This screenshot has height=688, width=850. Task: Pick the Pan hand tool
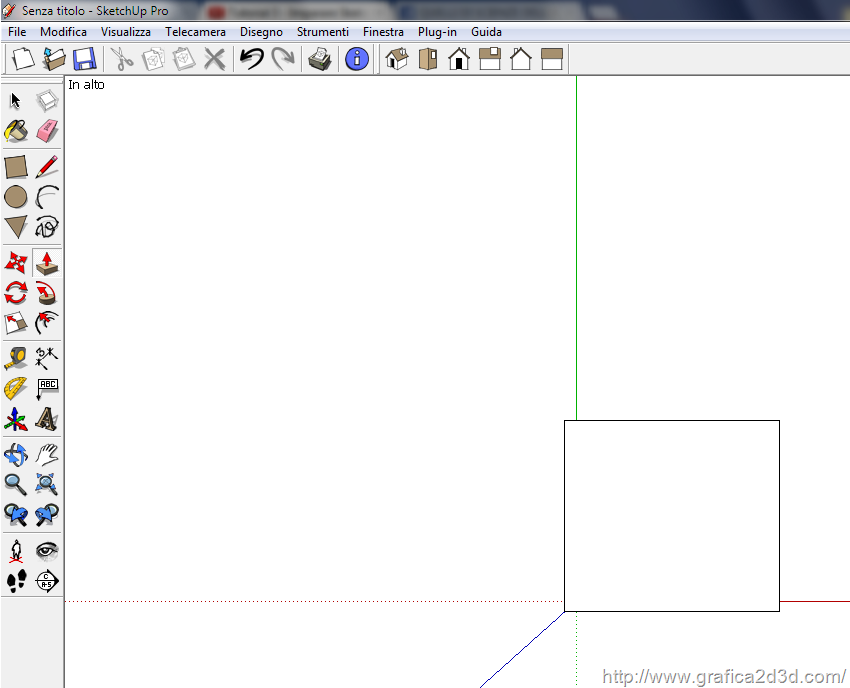coord(47,455)
